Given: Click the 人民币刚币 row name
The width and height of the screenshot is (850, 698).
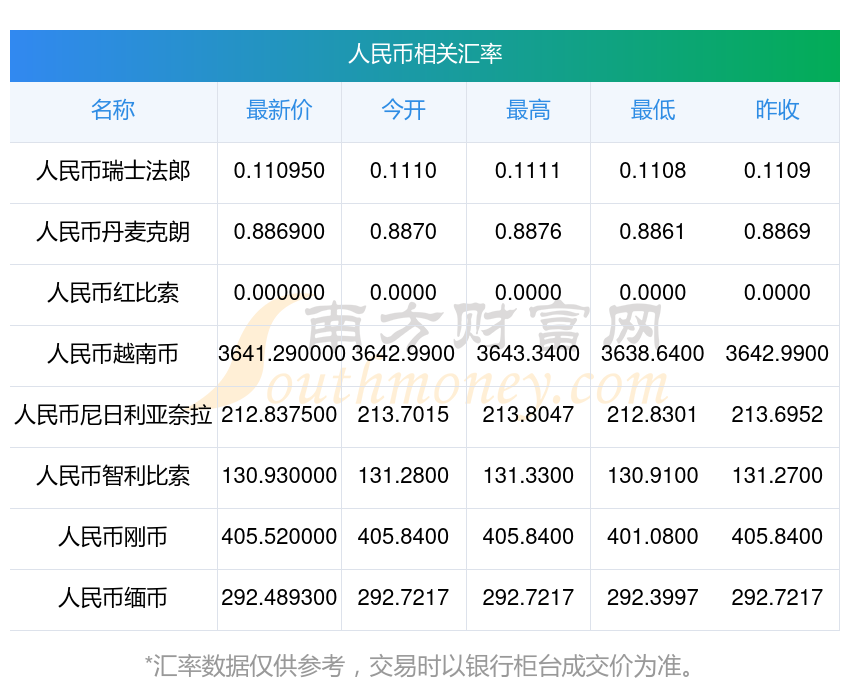Looking at the screenshot, I should click(x=113, y=538).
